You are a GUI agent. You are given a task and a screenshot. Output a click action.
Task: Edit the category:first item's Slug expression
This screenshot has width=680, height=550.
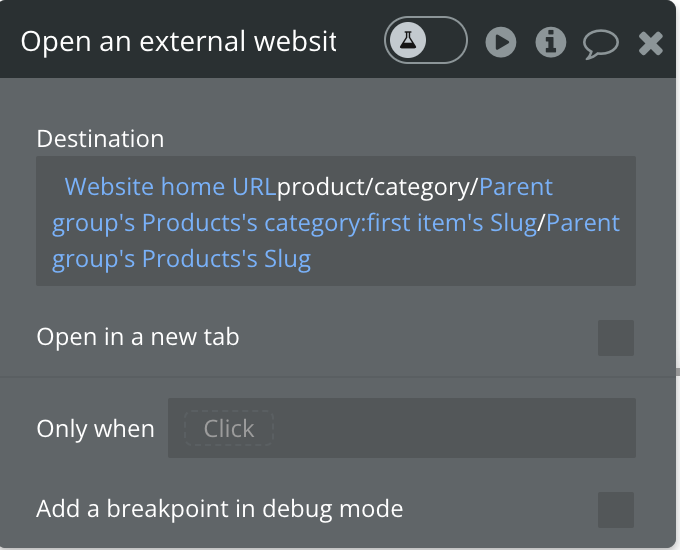(294, 223)
